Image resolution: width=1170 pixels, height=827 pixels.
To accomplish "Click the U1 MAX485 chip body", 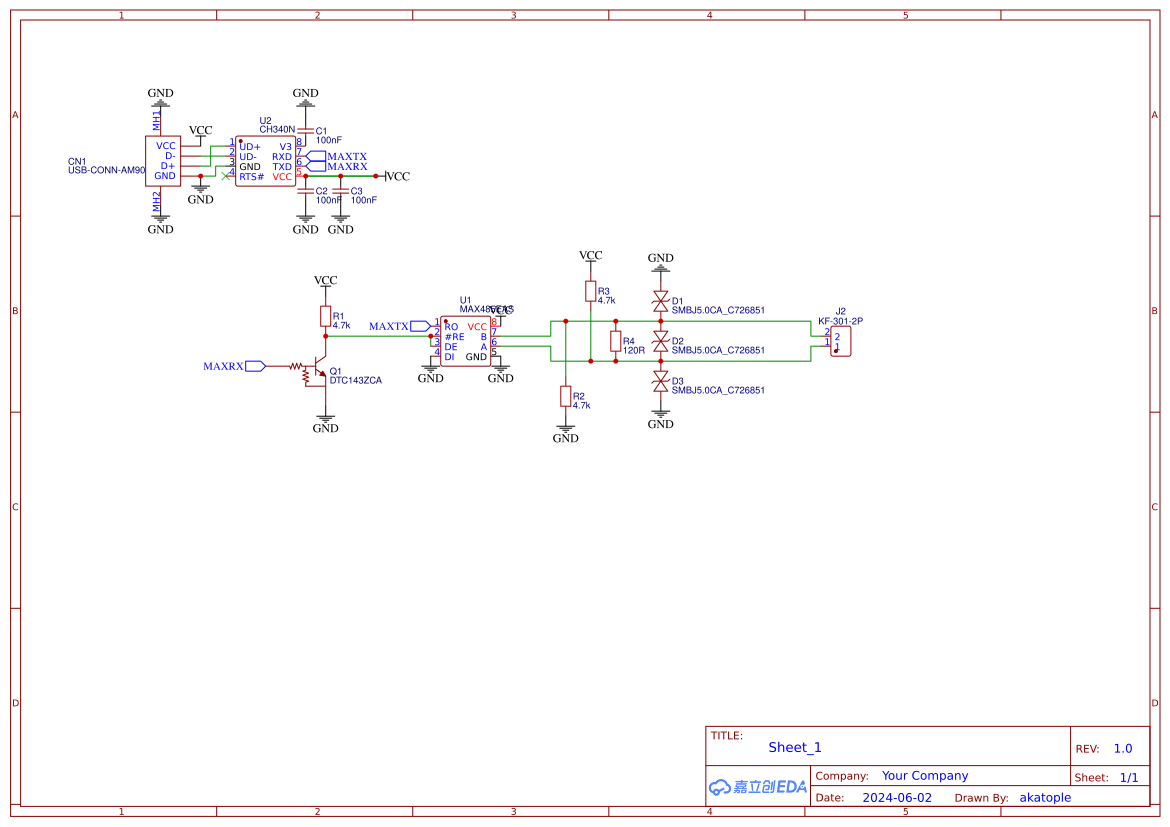I will (466, 341).
